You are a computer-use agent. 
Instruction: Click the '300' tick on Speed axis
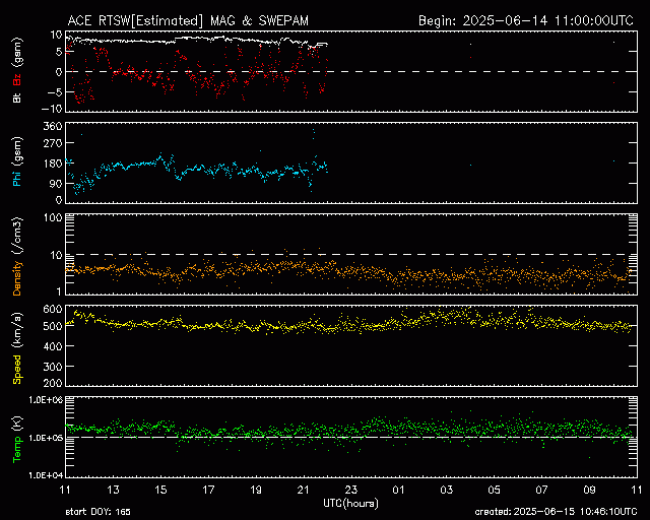tap(52, 367)
